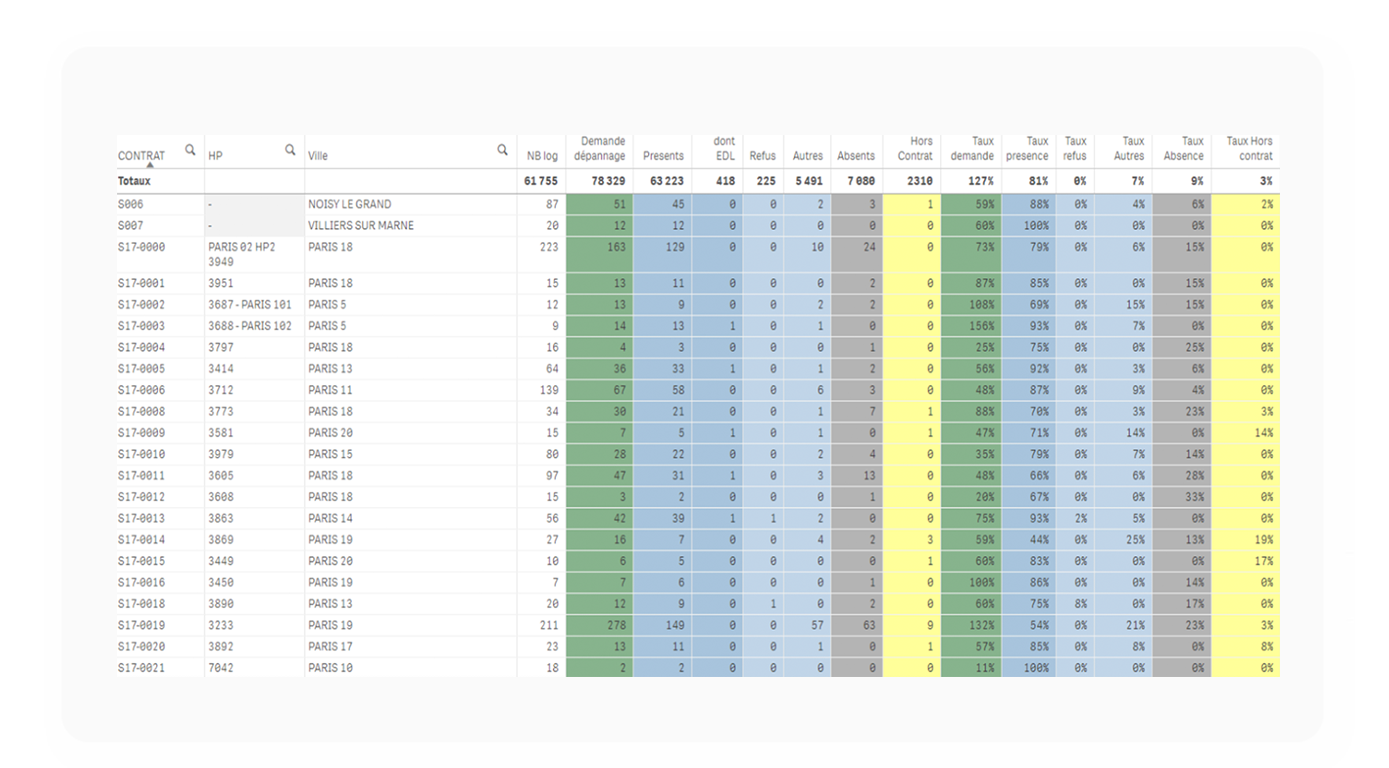Select contract S17-0020
Screen dimensions: 1389x768
point(142,647)
